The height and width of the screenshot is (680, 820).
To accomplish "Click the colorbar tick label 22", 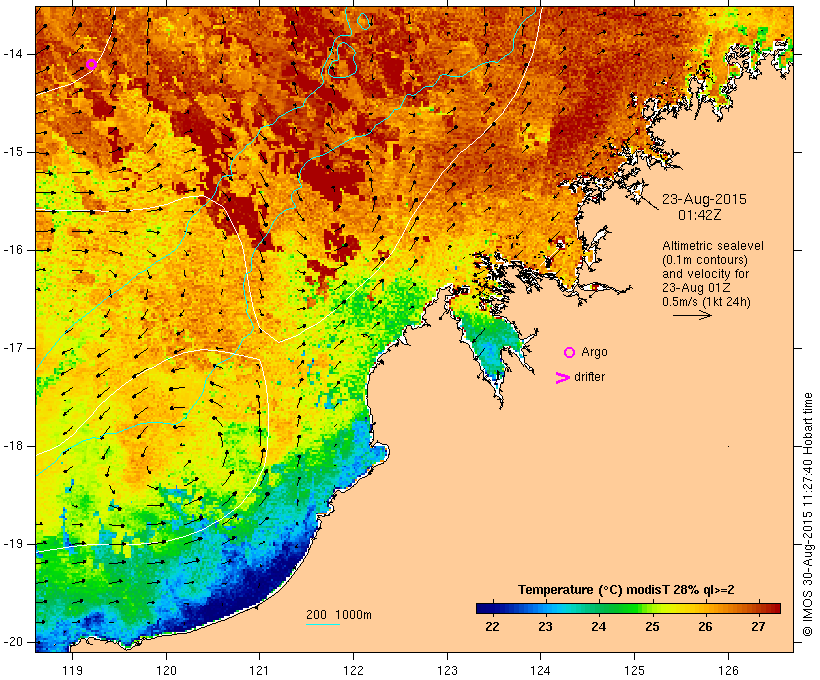I will pyautogui.click(x=492, y=627).
